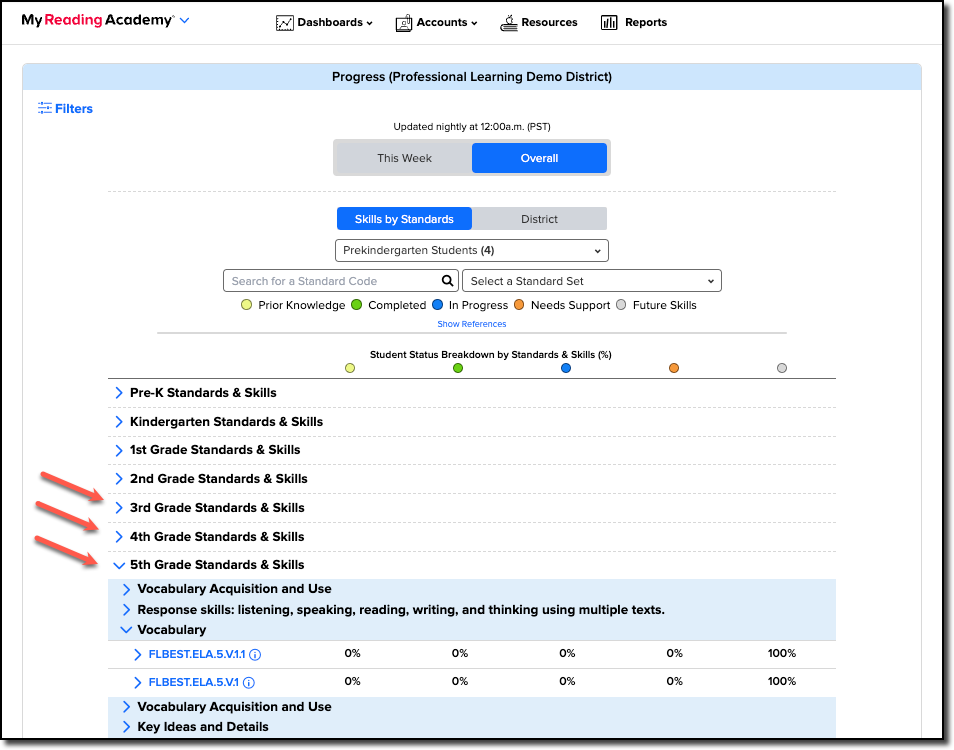
Task: Expand 2nd Grade Standards & Skills
Action: coord(119,479)
